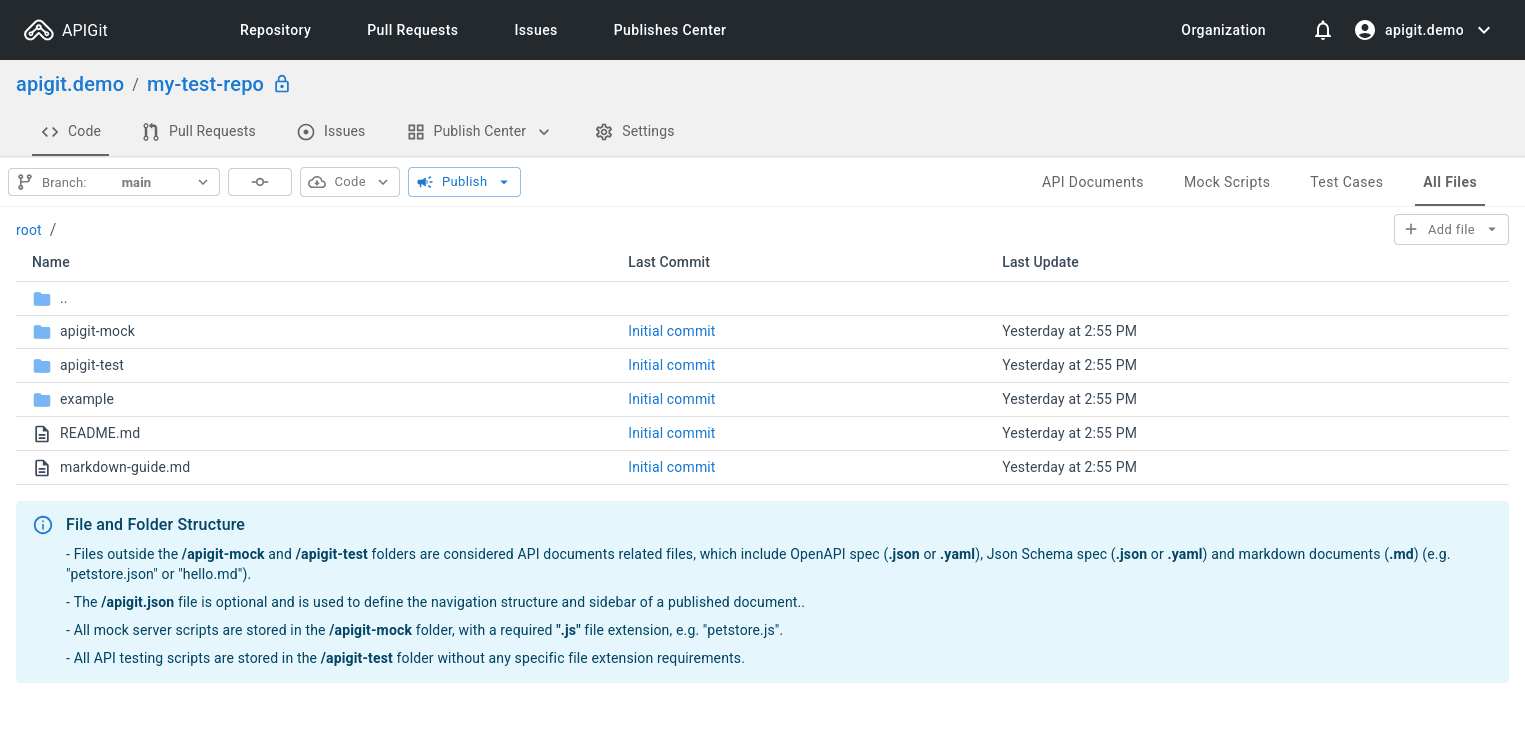Open Issues in the top navigation
1525x739 pixels.
[536, 30]
